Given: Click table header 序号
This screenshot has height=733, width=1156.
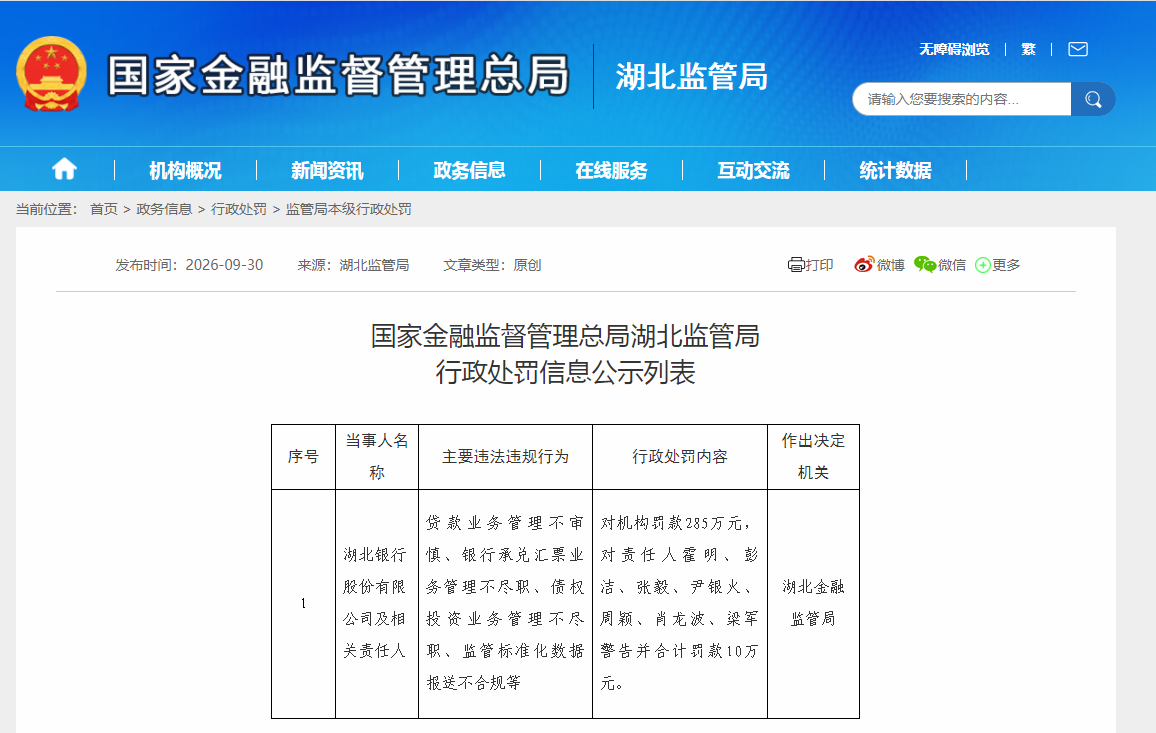Looking at the screenshot, I should (x=303, y=457).
